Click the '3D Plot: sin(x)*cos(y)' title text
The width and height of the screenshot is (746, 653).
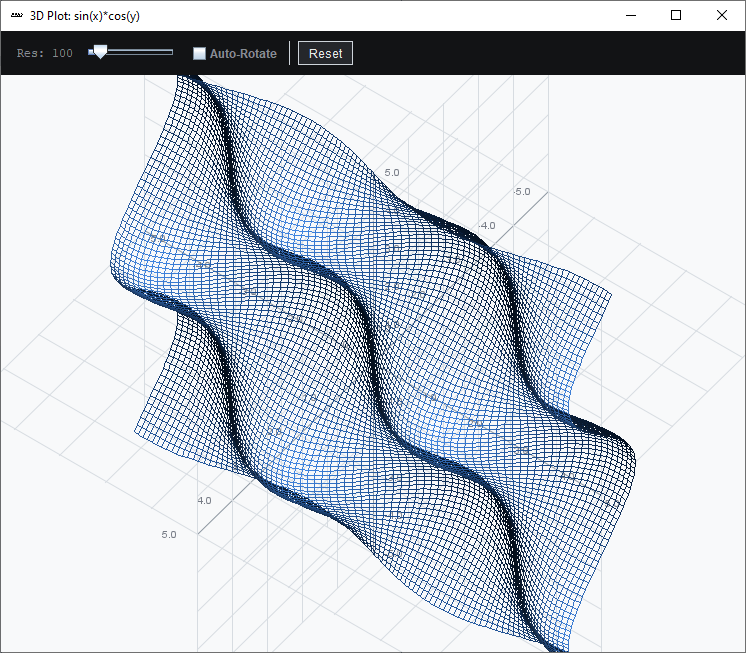[85, 16]
